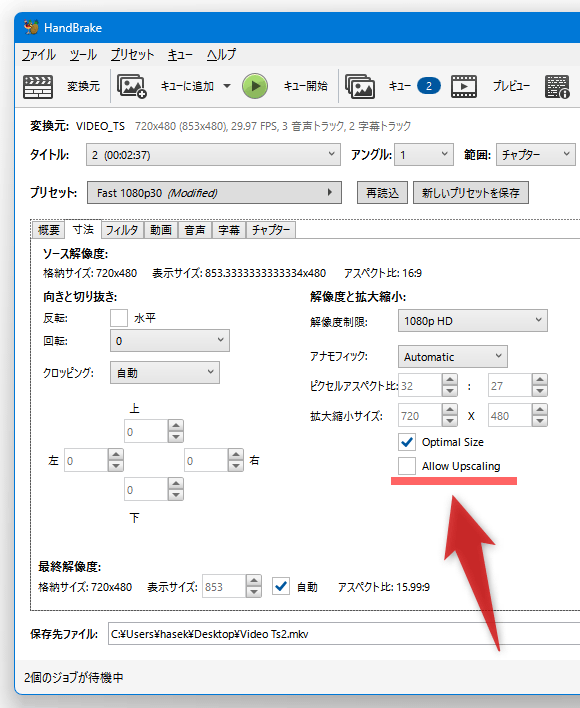Open the アングル dropdown

pyautogui.click(x=424, y=155)
